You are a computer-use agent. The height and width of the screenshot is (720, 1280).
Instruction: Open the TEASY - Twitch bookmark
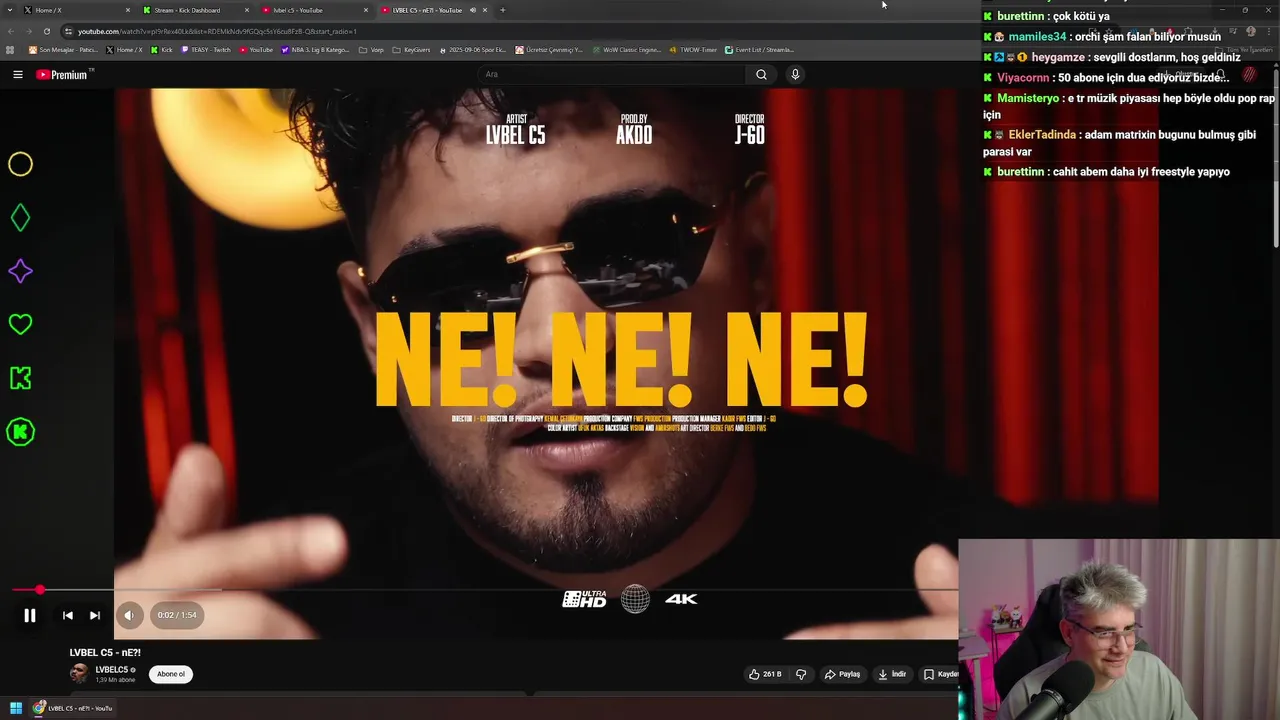[x=206, y=50]
